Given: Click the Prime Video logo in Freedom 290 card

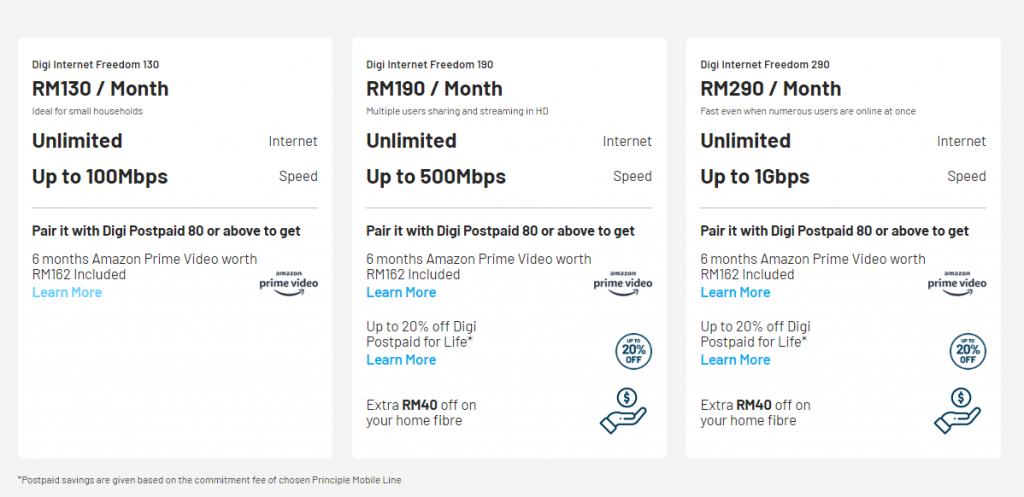Looking at the screenshot, I should (956, 282).
